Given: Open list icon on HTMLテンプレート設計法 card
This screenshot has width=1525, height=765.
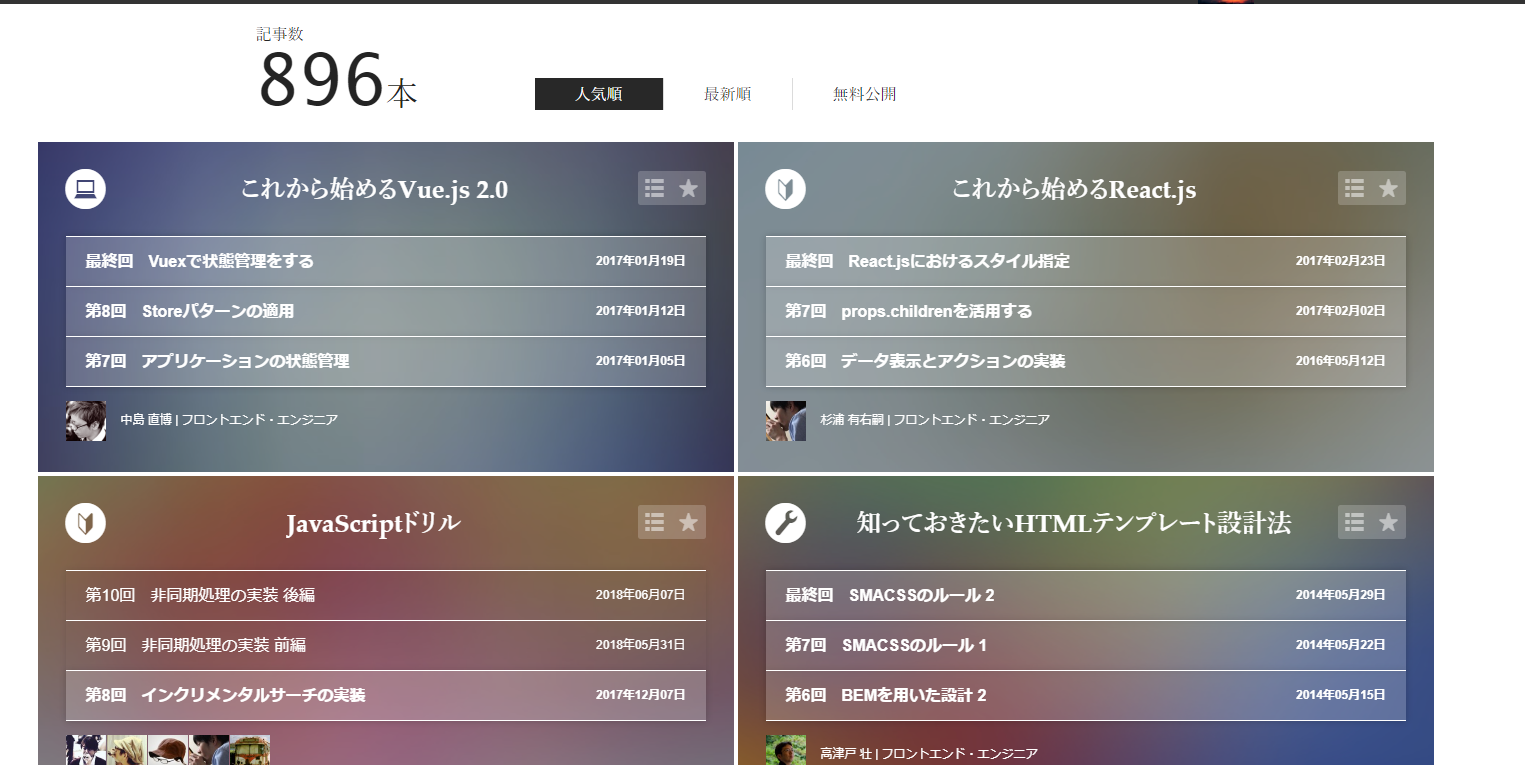Looking at the screenshot, I should pyautogui.click(x=1355, y=522).
